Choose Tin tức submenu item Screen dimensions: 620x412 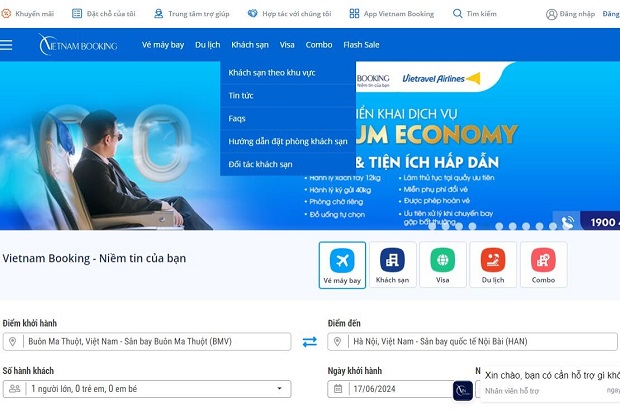288,96
